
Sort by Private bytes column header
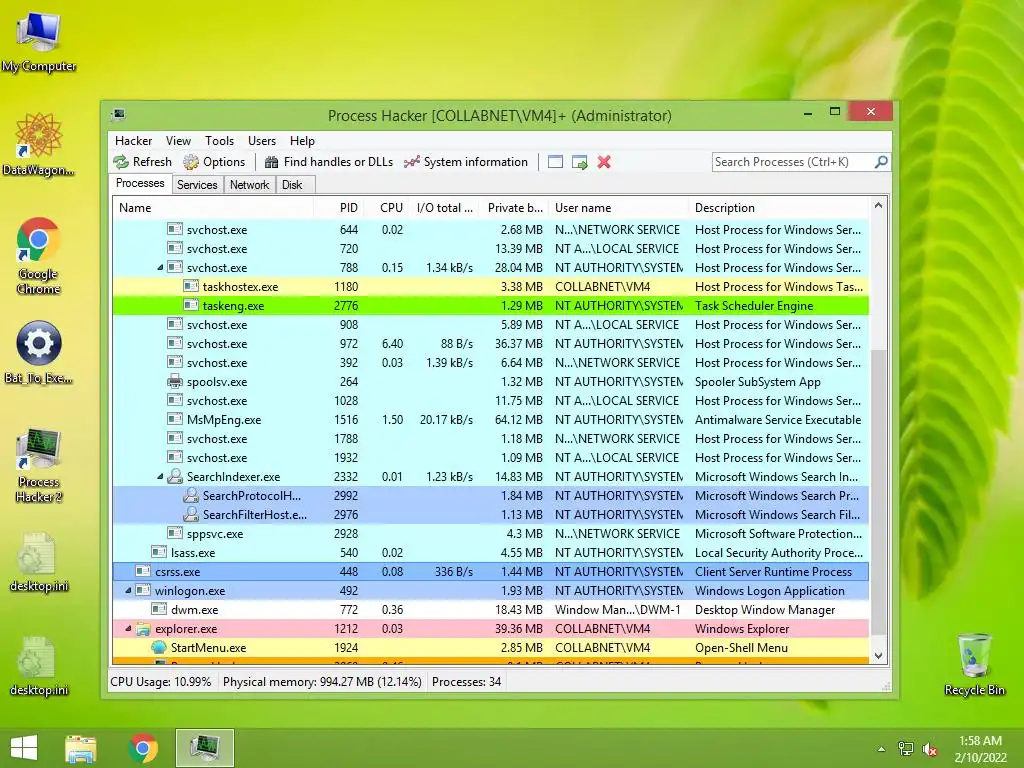pyautogui.click(x=515, y=208)
